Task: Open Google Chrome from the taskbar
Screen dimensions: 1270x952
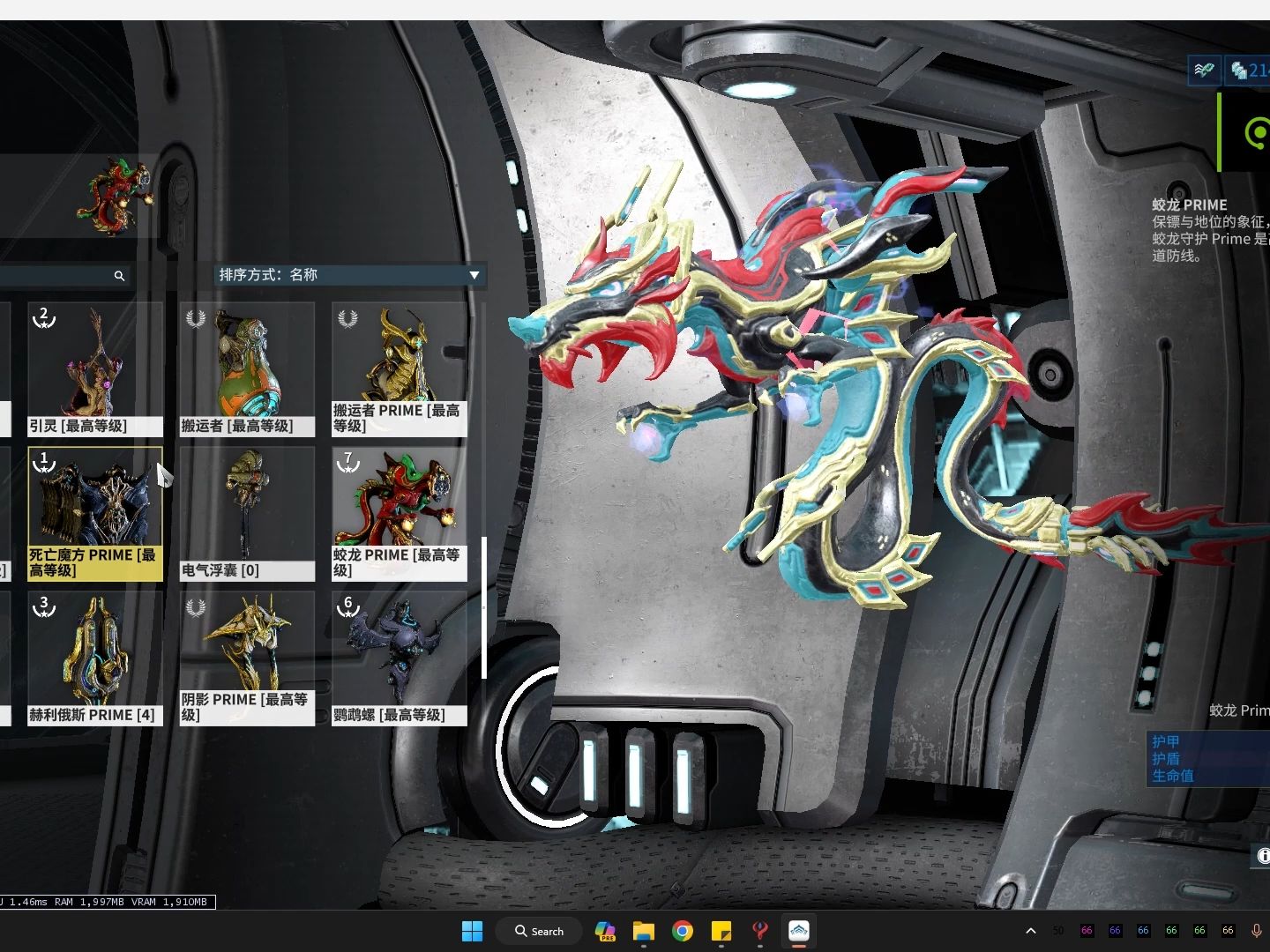Action: pos(683,931)
